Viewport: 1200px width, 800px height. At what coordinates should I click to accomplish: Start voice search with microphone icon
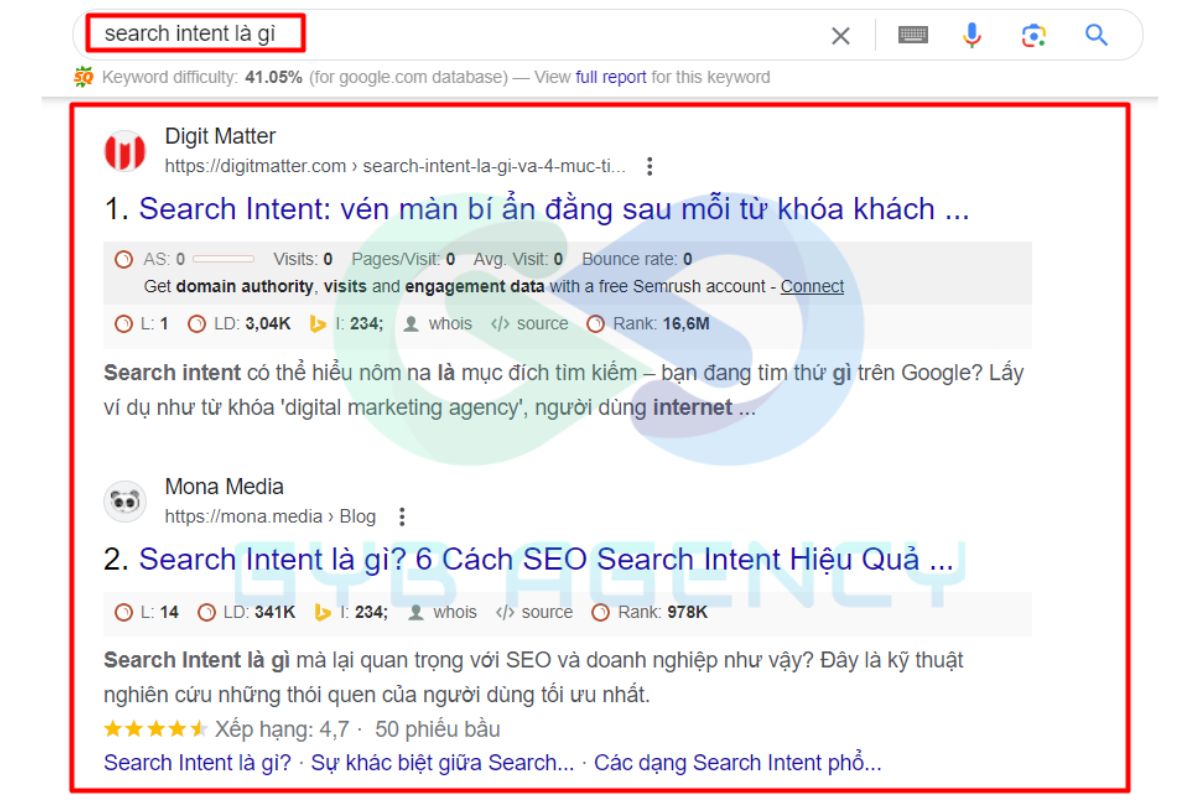[x=972, y=35]
